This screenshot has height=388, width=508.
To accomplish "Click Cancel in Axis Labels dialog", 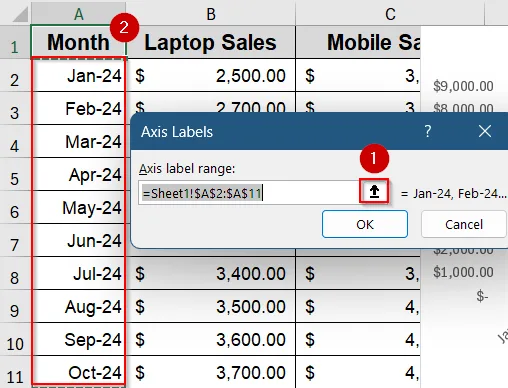I will pos(464,224).
